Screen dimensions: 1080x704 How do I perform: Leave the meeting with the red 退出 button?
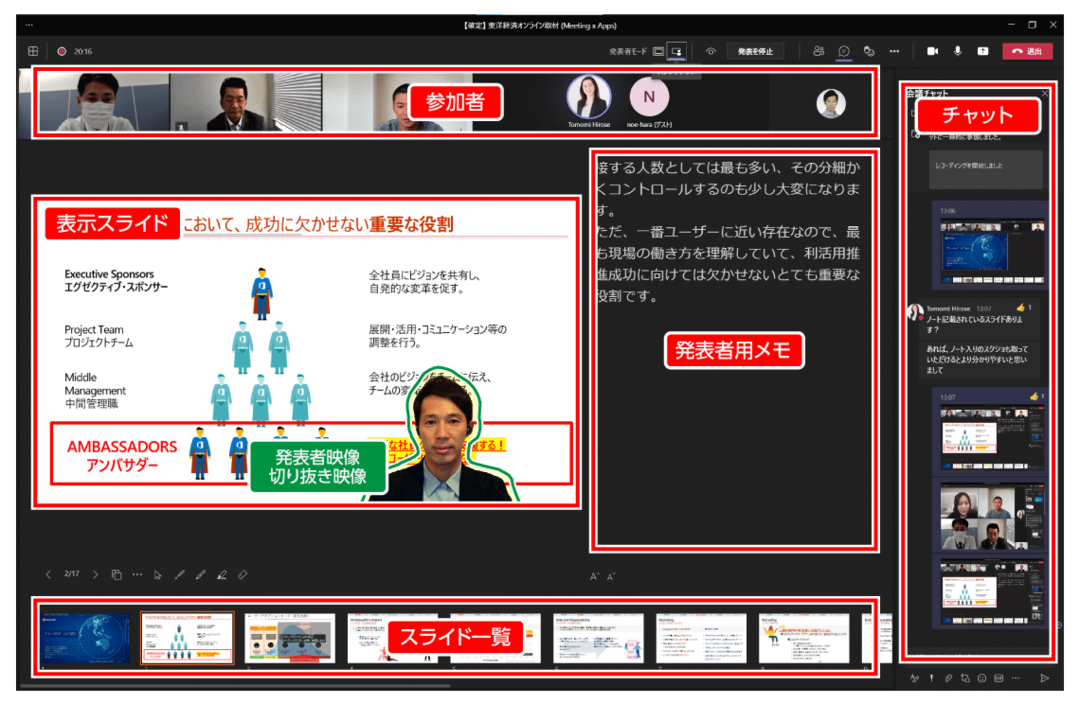[x=1027, y=51]
